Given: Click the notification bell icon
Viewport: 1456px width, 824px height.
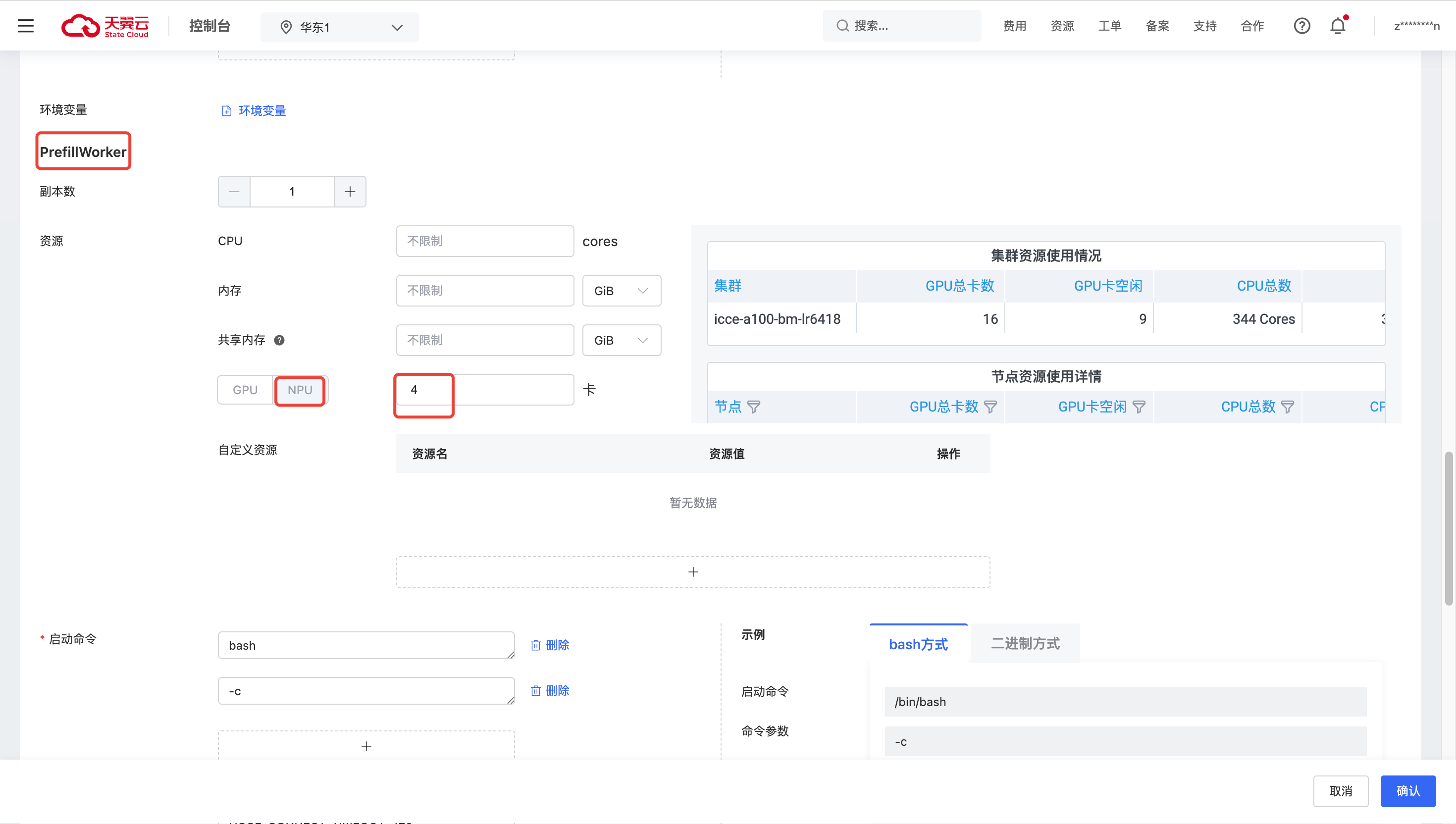Looking at the screenshot, I should pos(1337,26).
